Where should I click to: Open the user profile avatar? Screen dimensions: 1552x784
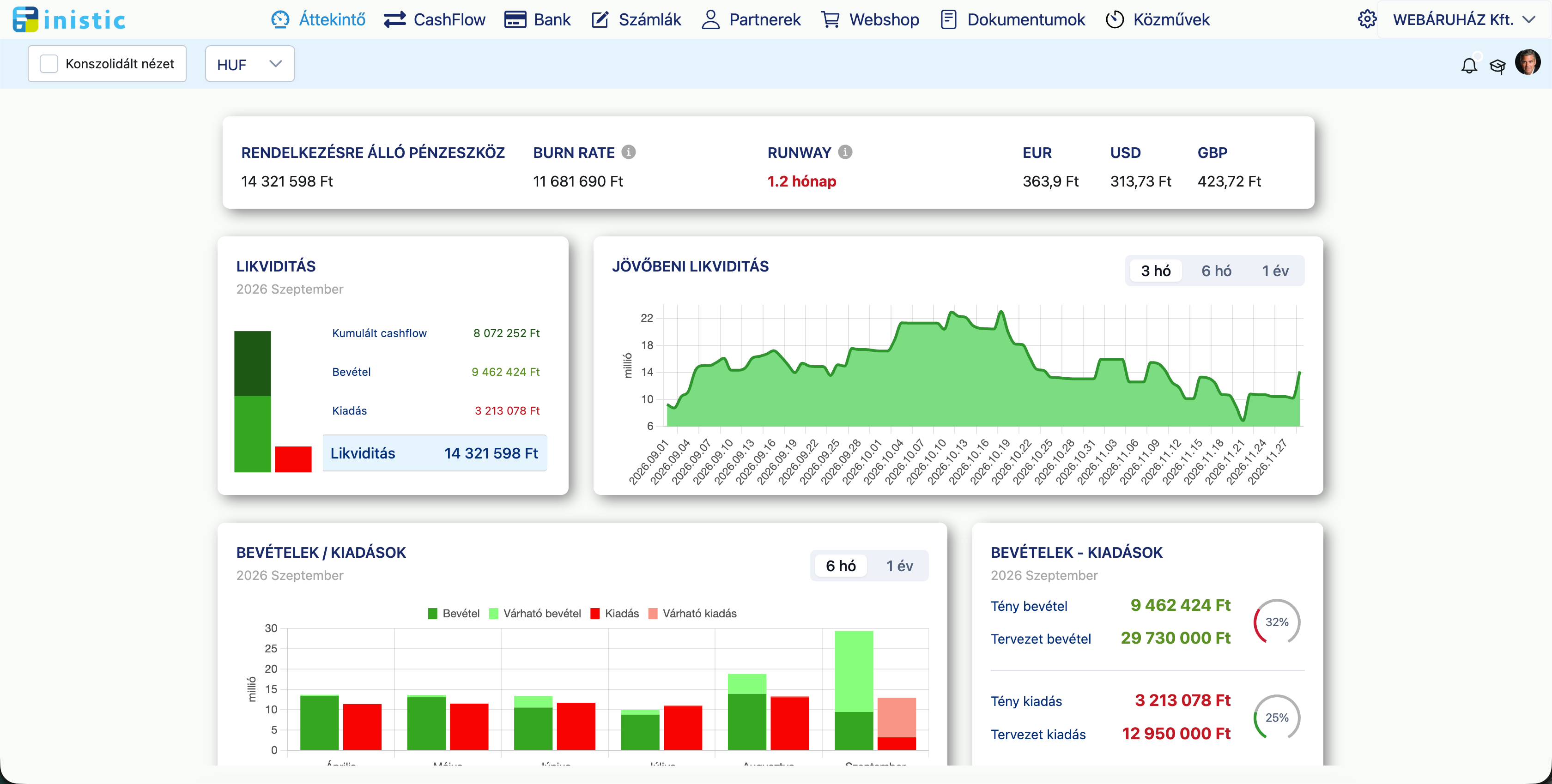1528,62
